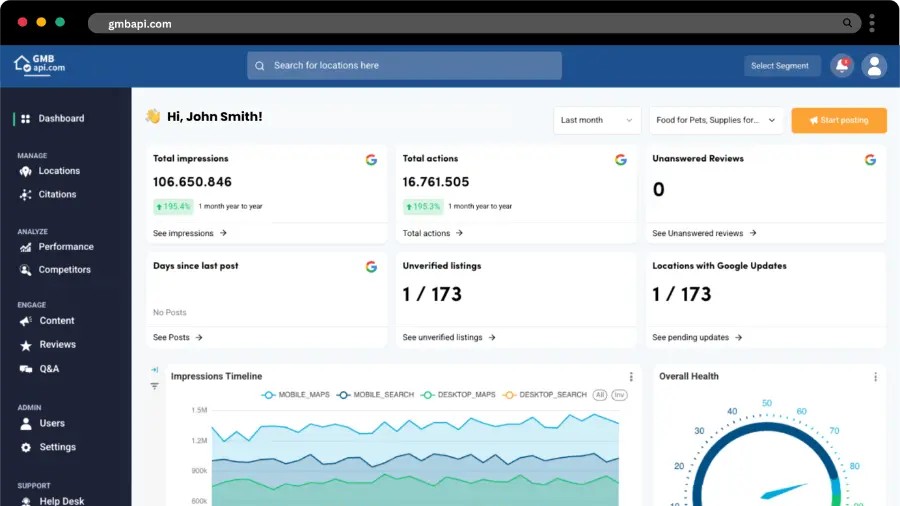
Task: Open the user profile avatar
Action: (x=874, y=66)
